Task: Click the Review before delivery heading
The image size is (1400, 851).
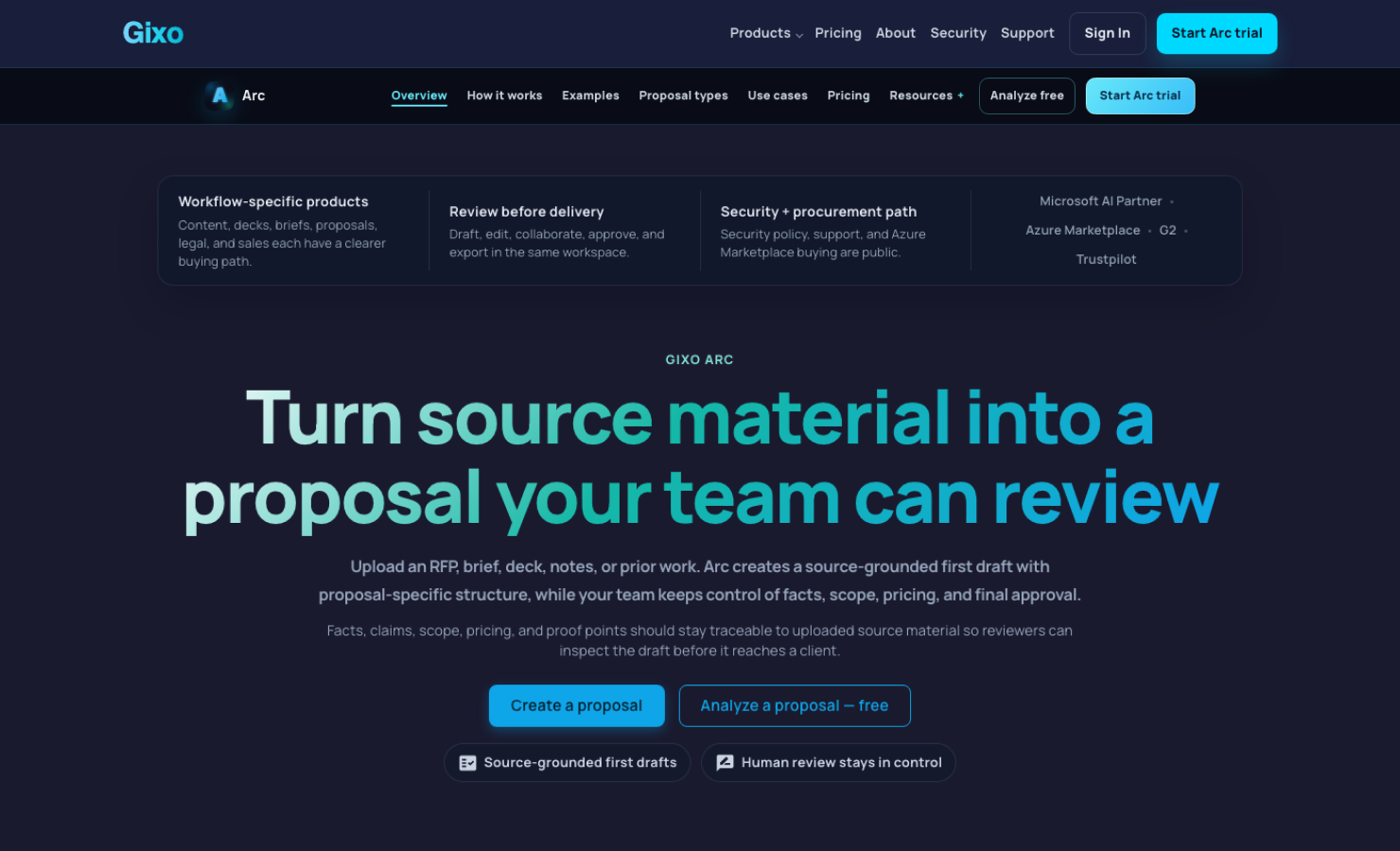Action: [x=526, y=212]
